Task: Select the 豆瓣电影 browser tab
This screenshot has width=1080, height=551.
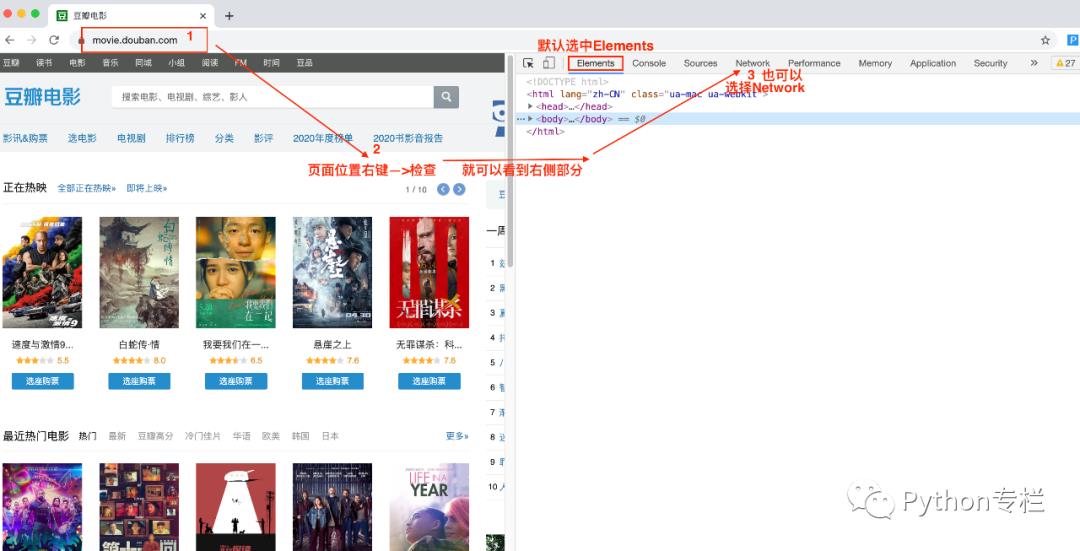Action: pyautogui.click(x=131, y=16)
